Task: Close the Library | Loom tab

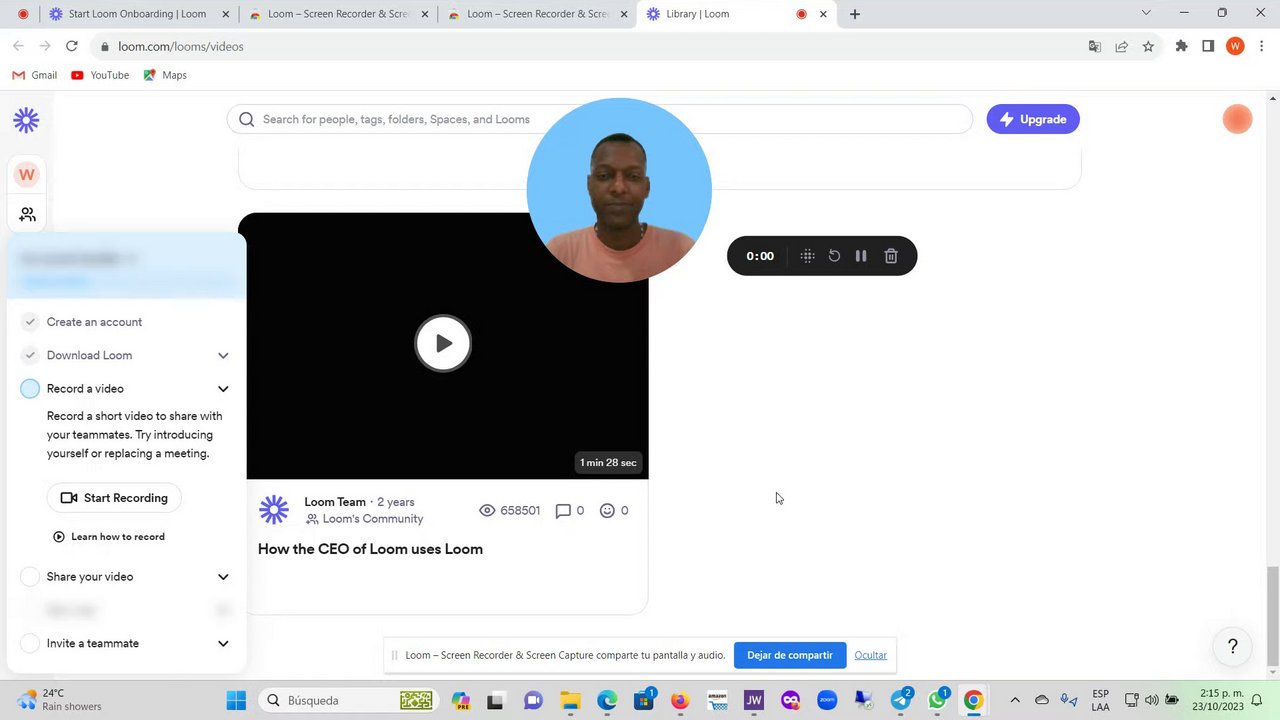Action: pos(823,14)
